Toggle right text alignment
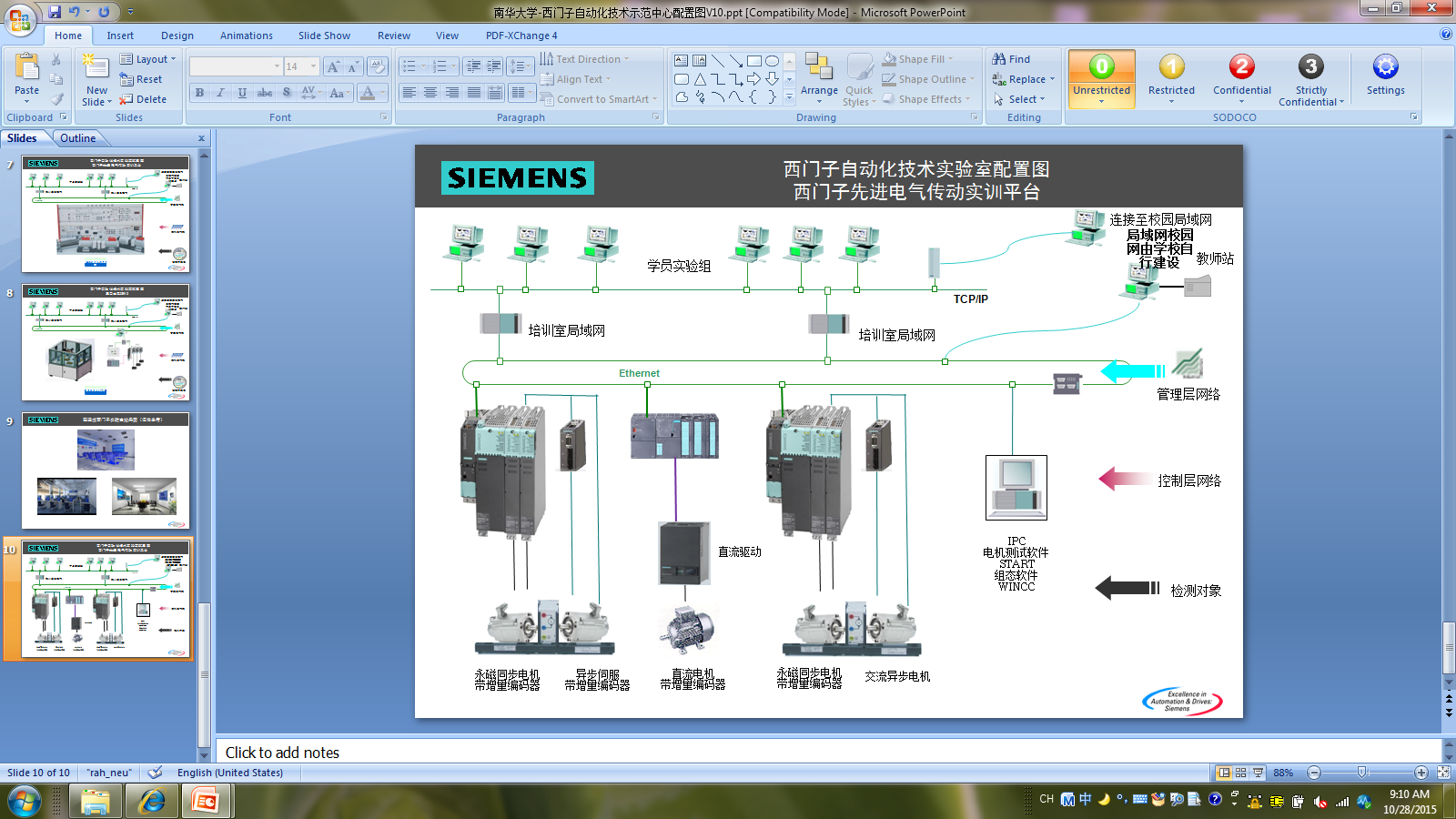The image size is (1456, 819). (452, 93)
